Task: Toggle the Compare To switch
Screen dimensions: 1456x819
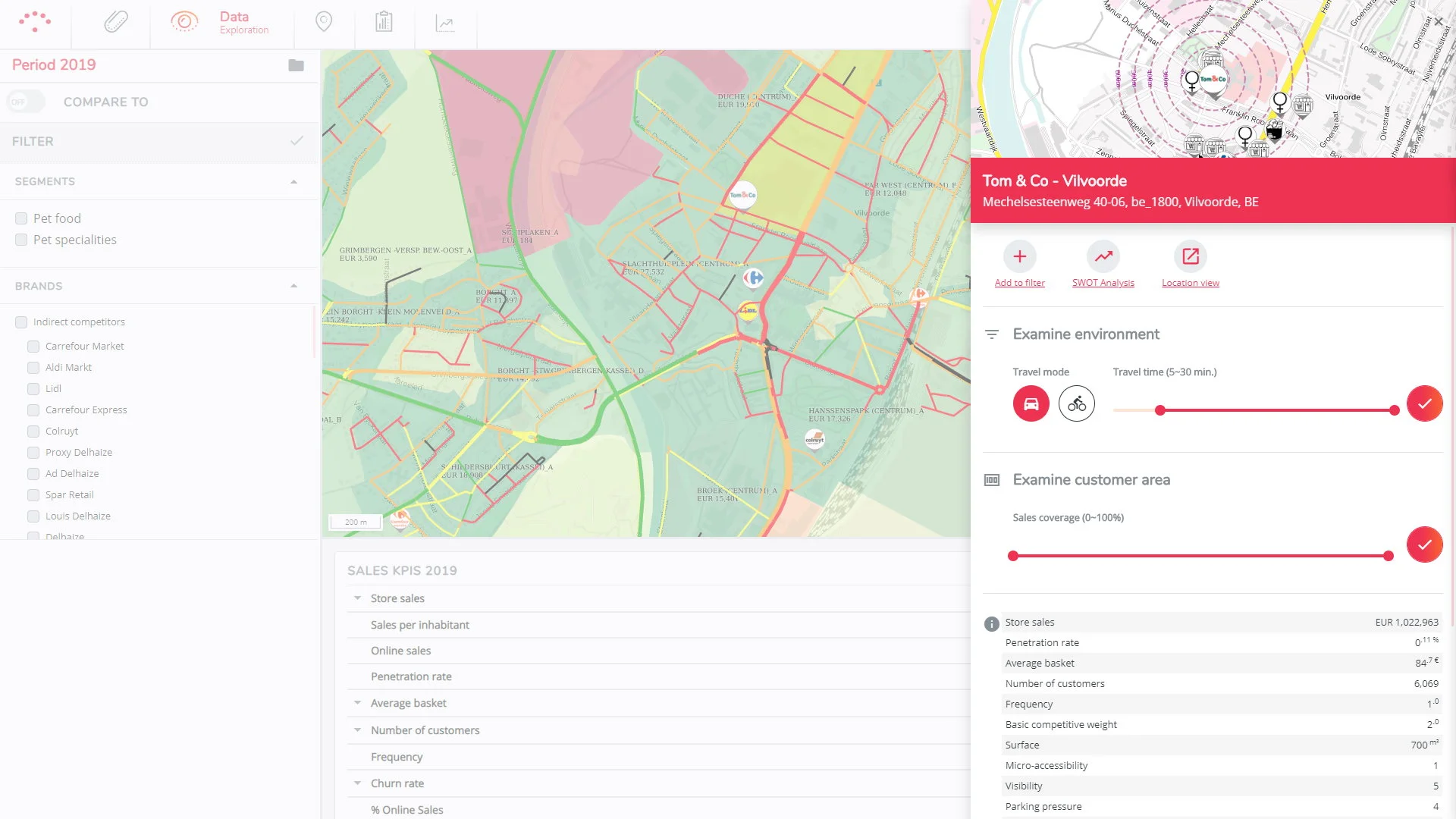Action: 26,102
